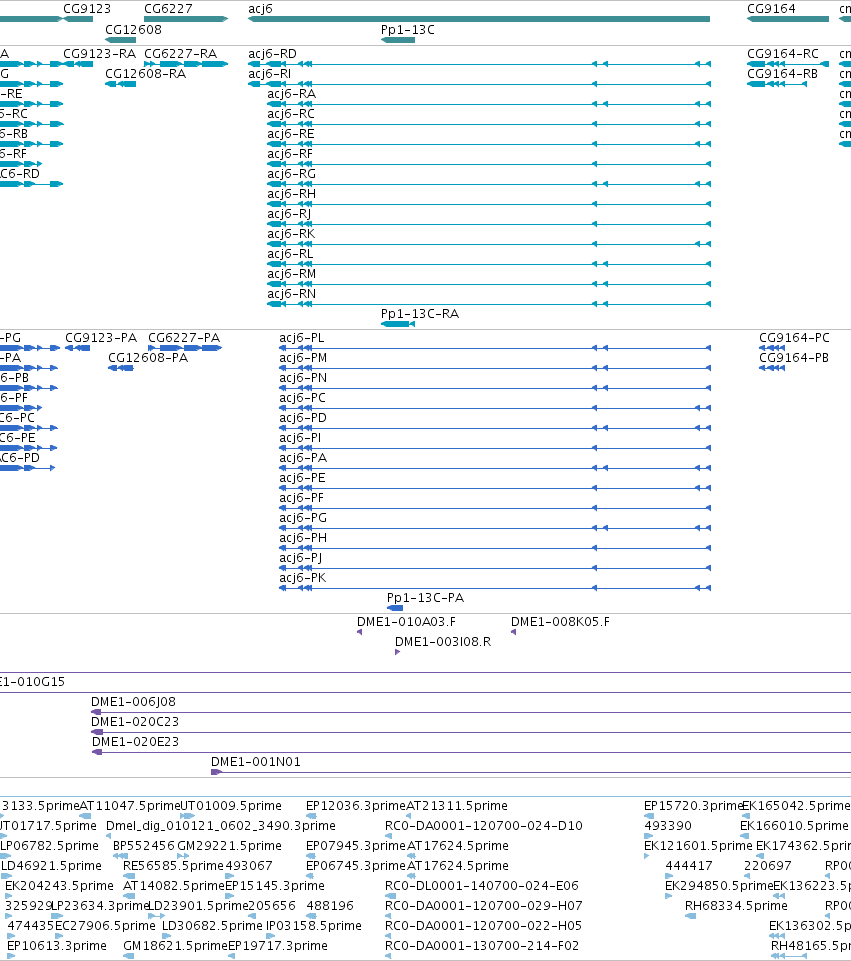Click the CG9164-PB protein label
Viewport: 851px width, 961px height.
pyautogui.click(x=794, y=358)
